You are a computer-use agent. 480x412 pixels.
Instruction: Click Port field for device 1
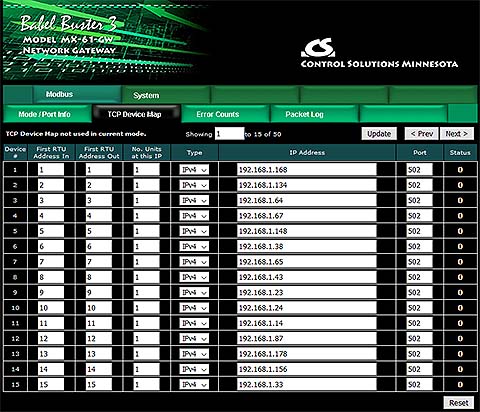(420, 170)
